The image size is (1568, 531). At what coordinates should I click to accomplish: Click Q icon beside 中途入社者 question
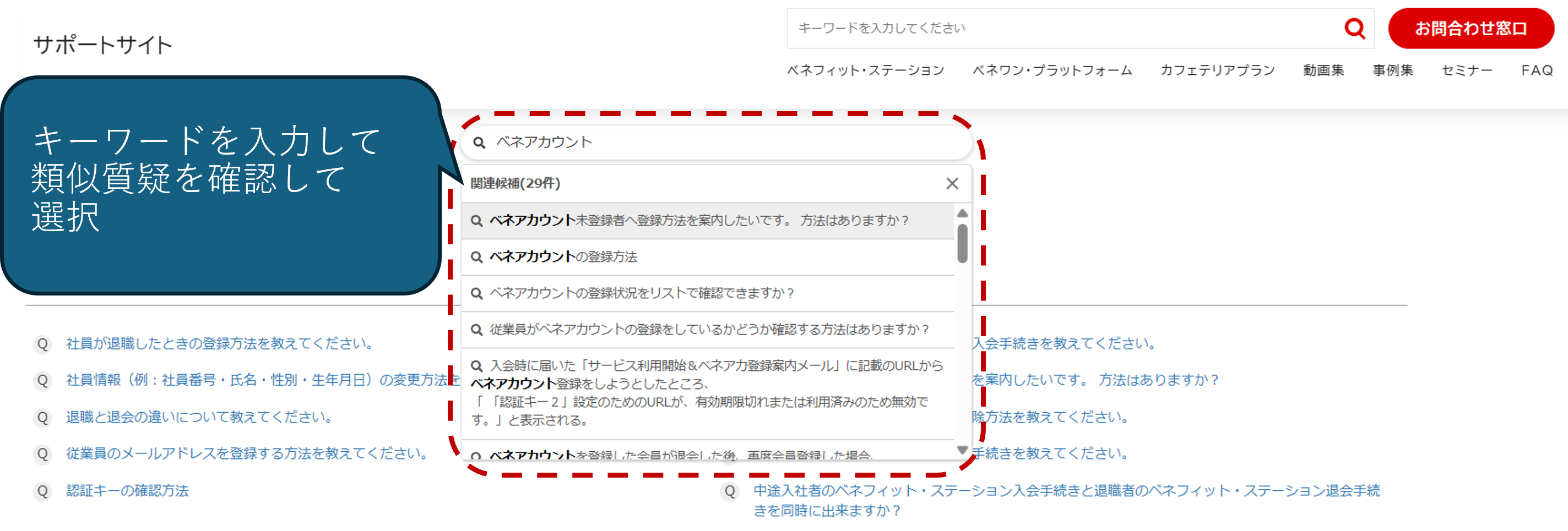click(730, 491)
